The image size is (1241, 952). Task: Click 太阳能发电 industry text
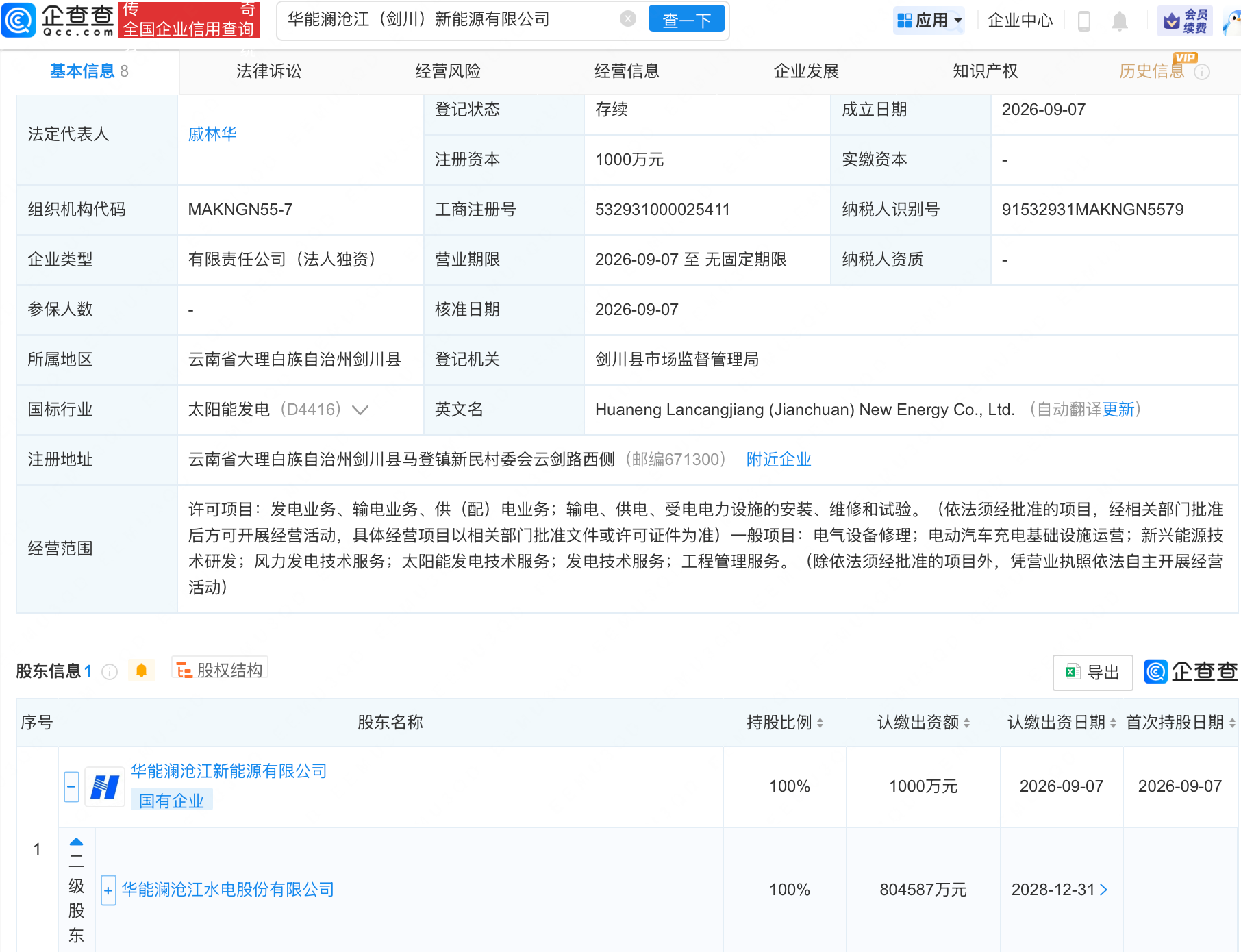pyautogui.click(x=229, y=410)
